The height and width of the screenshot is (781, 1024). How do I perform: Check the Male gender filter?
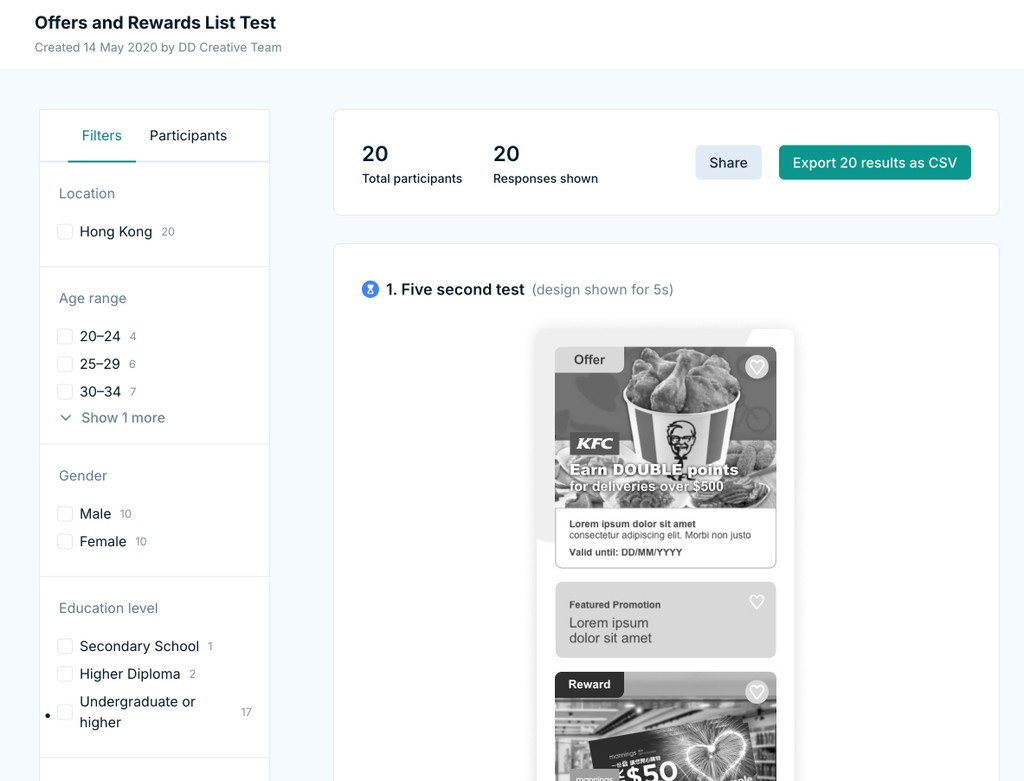click(x=65, y=514)
